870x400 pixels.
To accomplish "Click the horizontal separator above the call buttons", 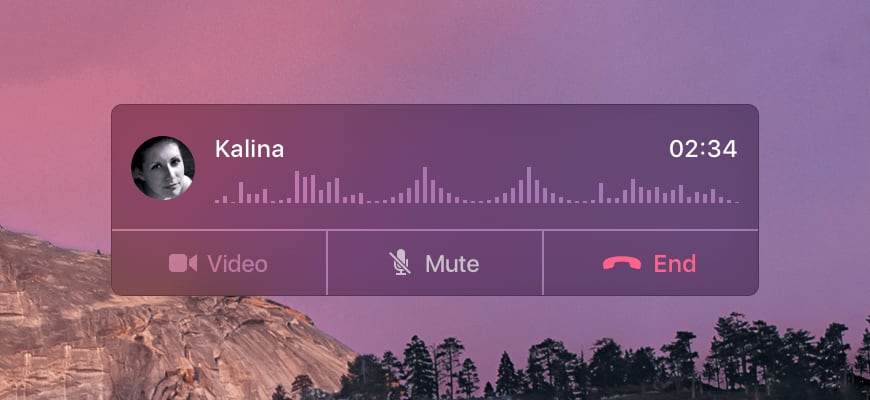I will click(x=434, y=229).
